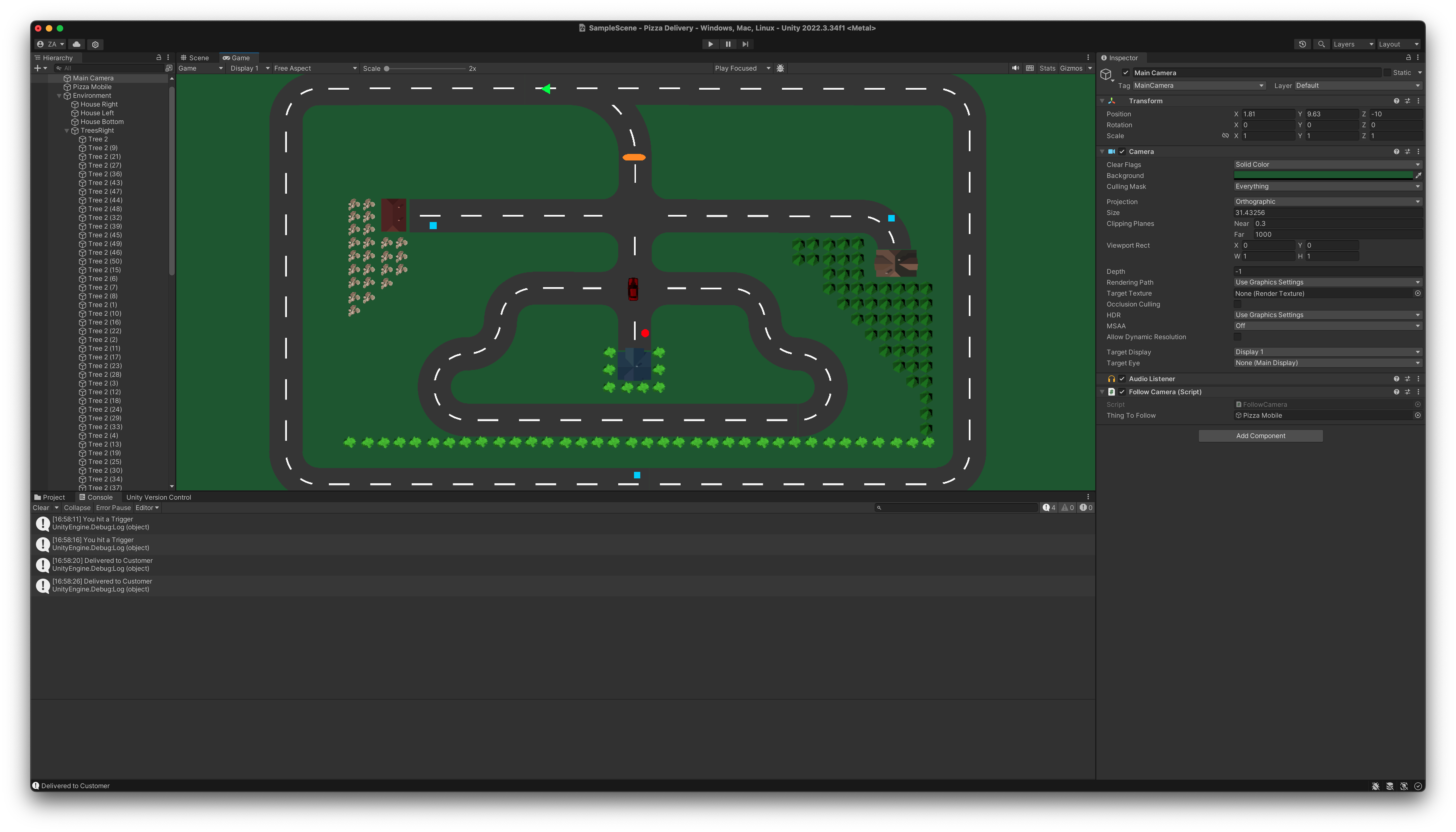Open the Unity cloud services icon
This screenshot has height=832, width=1456.
77,44
